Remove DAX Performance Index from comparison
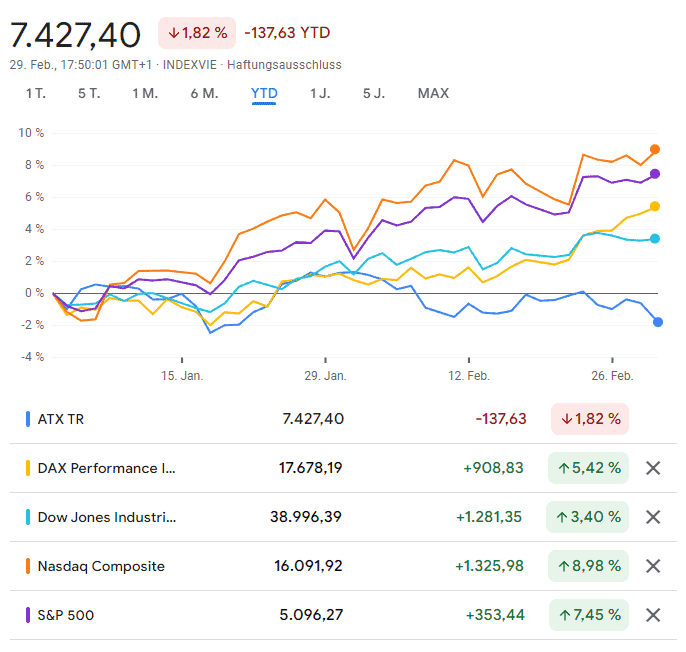Viewport: 686px width, 652px height. (653, 468)
